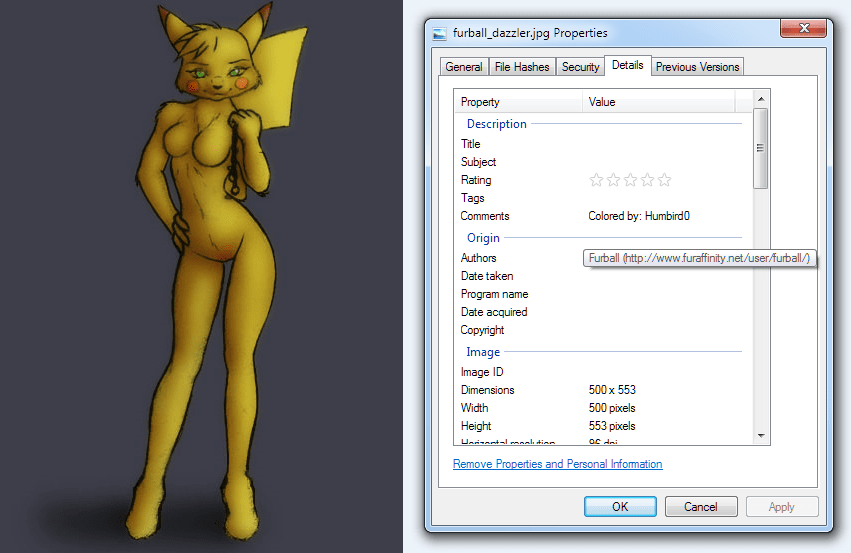Switch to the General tab

coord(464,67)
